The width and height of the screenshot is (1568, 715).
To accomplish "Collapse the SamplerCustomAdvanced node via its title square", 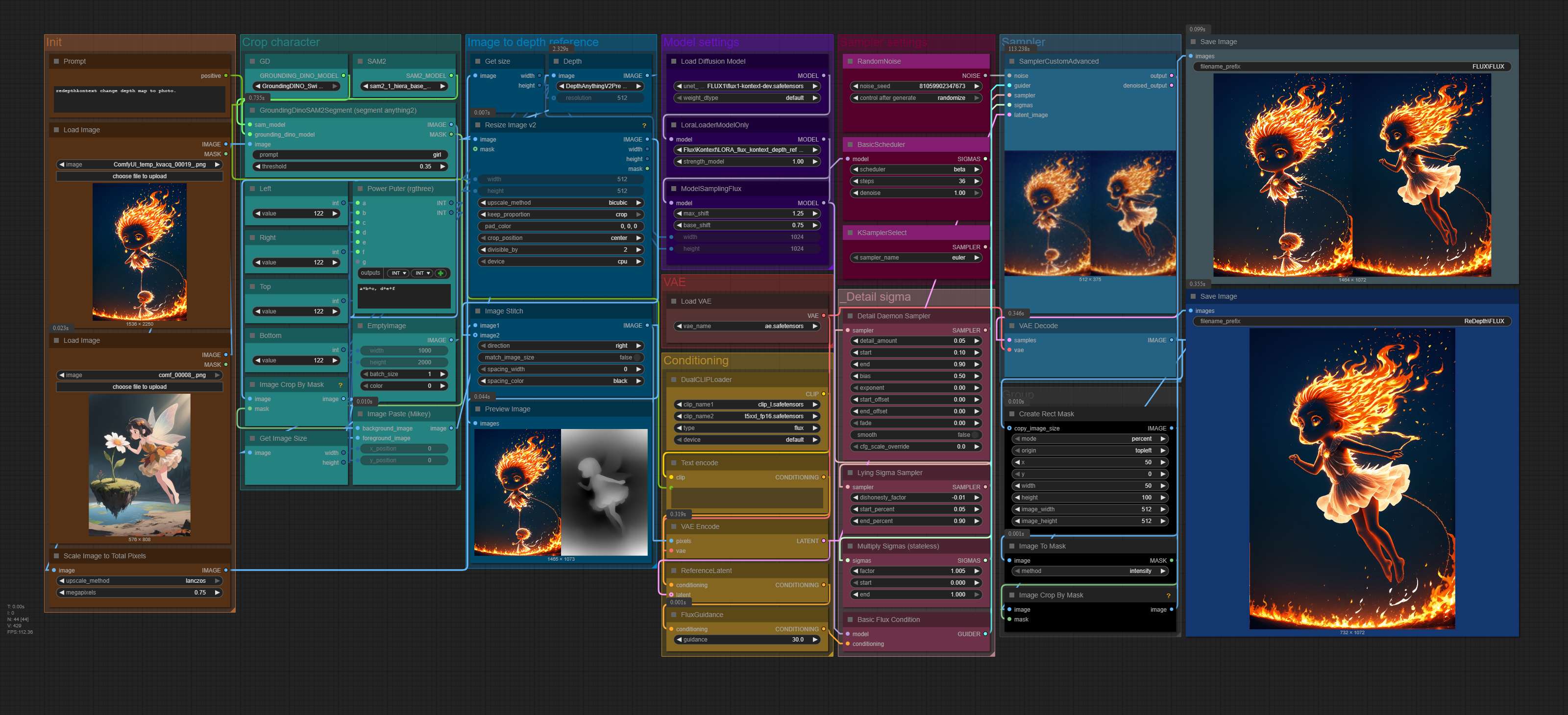I will [x=1012, y=61].
